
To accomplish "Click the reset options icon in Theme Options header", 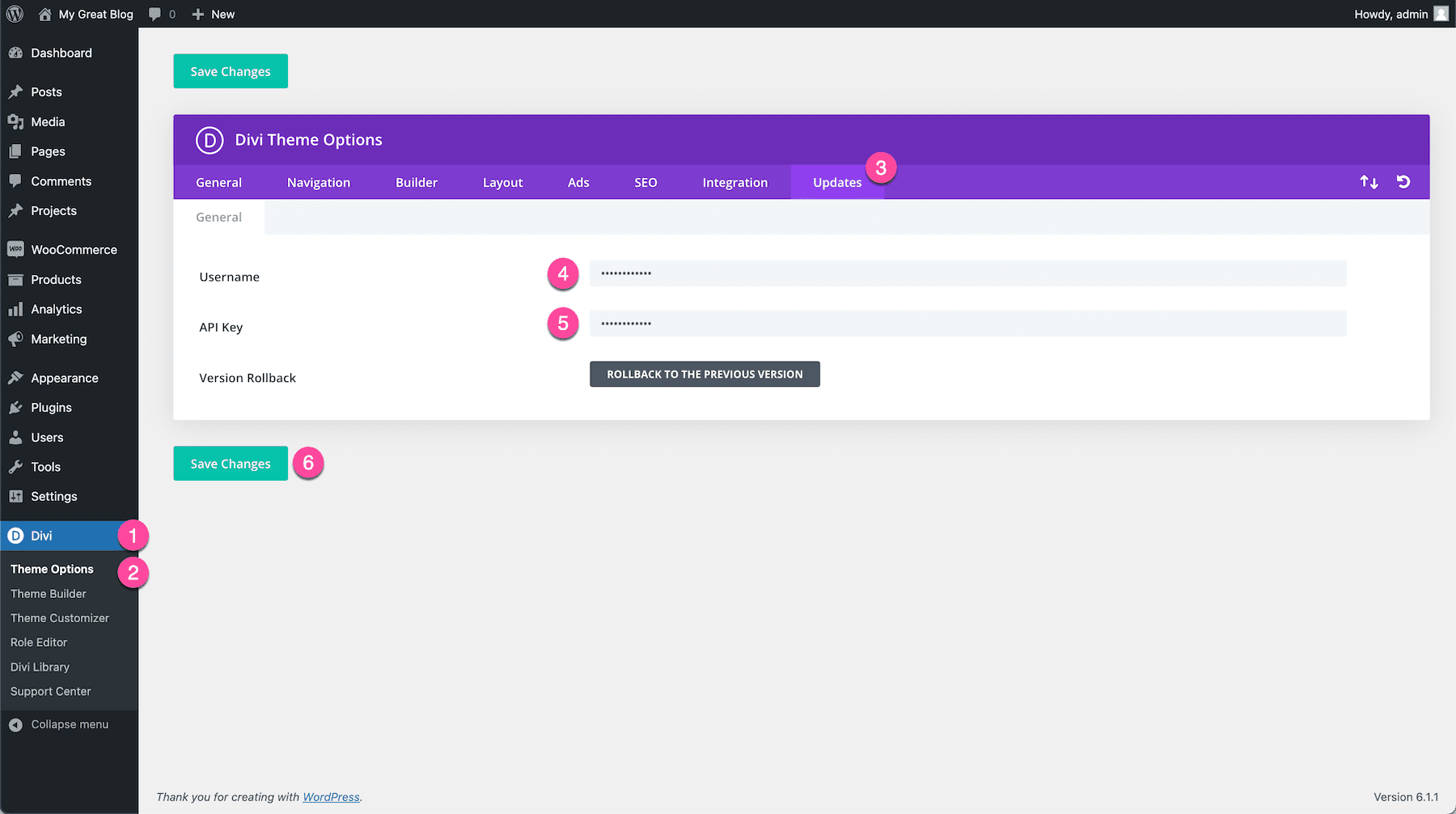I will coord(1403,181).
